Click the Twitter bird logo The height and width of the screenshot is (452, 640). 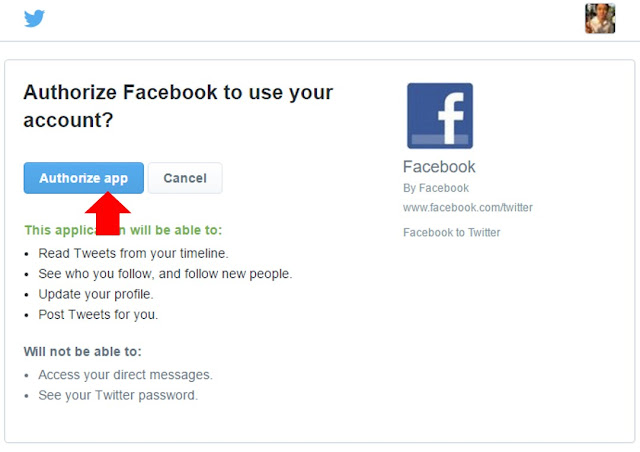click(34, 18)
